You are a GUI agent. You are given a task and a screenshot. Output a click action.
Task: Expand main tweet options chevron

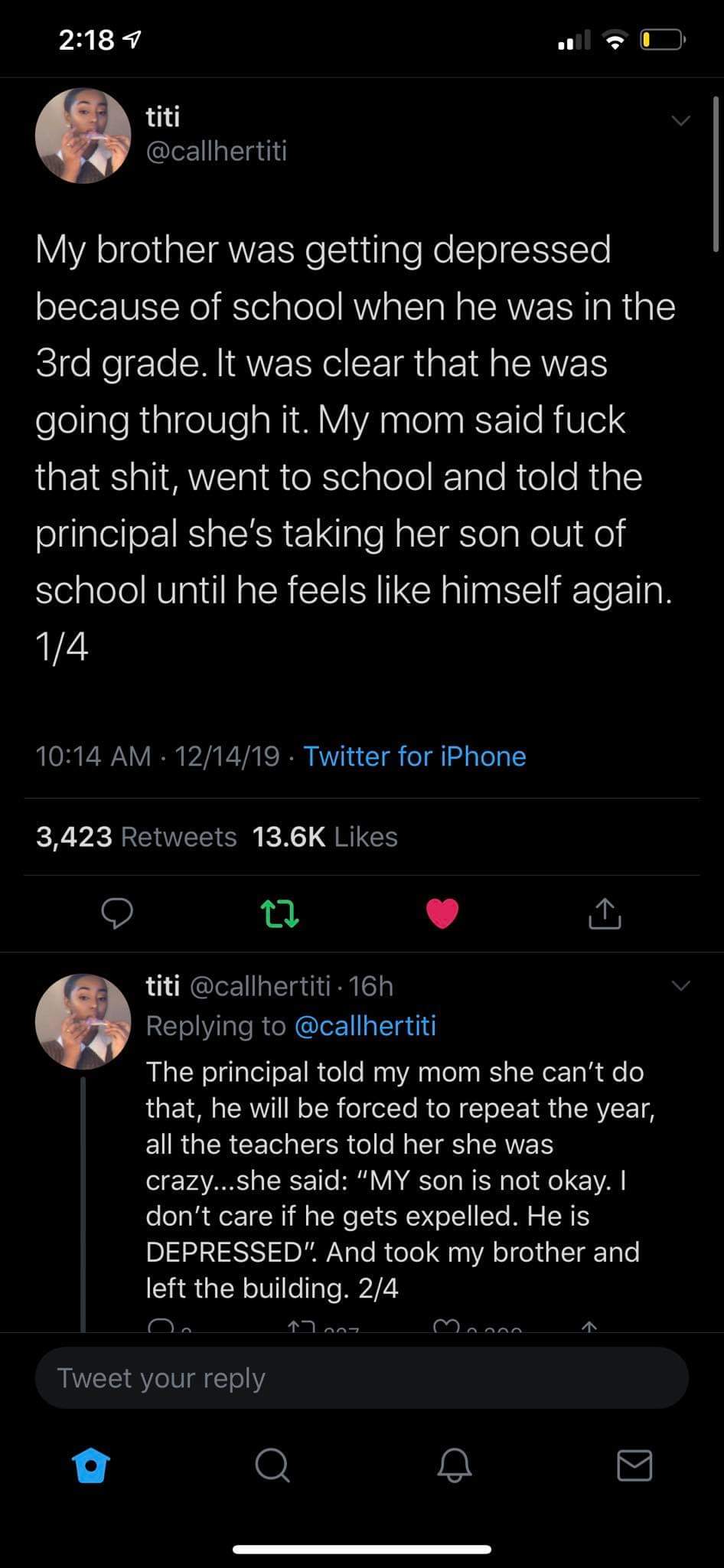click(x=680, y=121)
